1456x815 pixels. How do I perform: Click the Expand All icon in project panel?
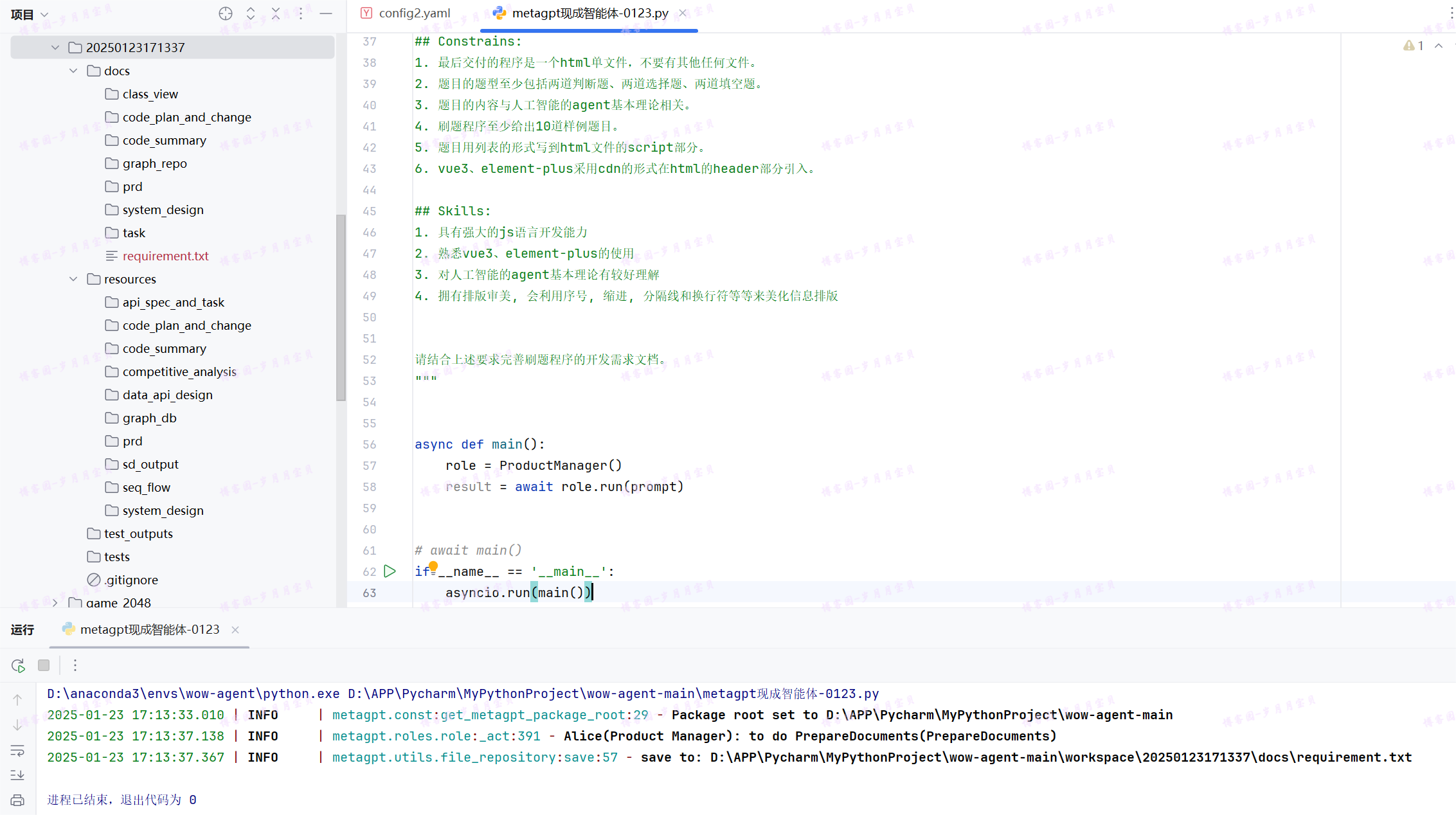coord(251,13)
